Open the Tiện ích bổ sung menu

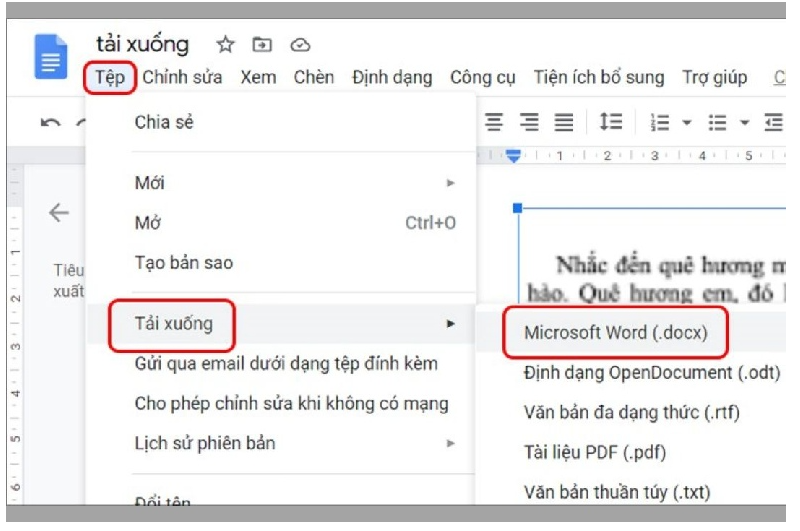click(x=598, y=78)
